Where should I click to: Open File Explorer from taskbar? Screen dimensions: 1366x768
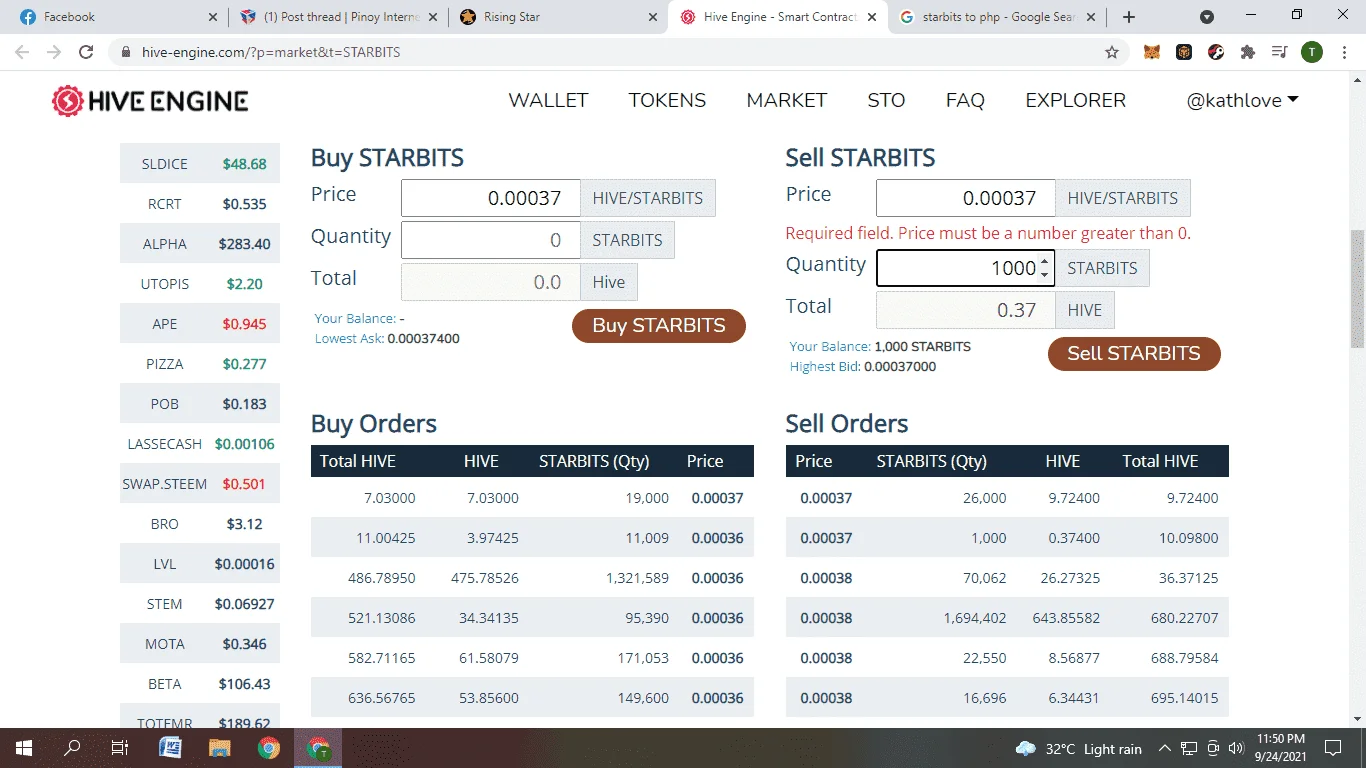click(220, 748)
